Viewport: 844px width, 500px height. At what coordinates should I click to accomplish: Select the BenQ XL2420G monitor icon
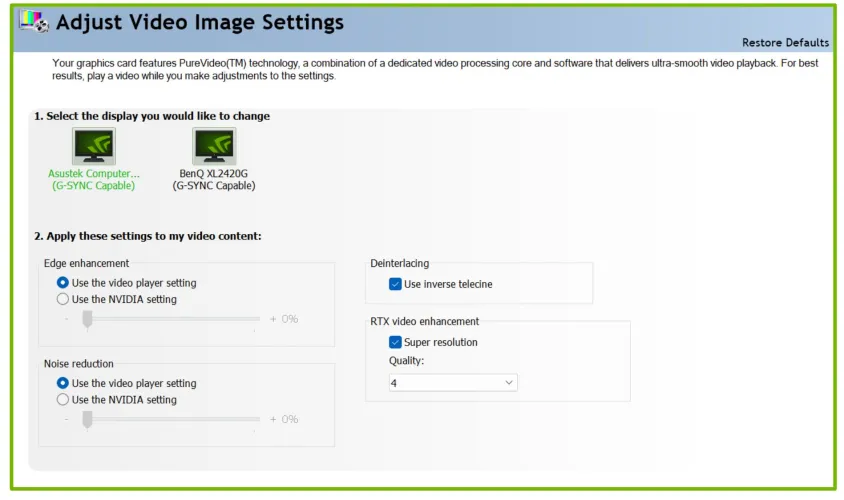(x=213, y=146)
